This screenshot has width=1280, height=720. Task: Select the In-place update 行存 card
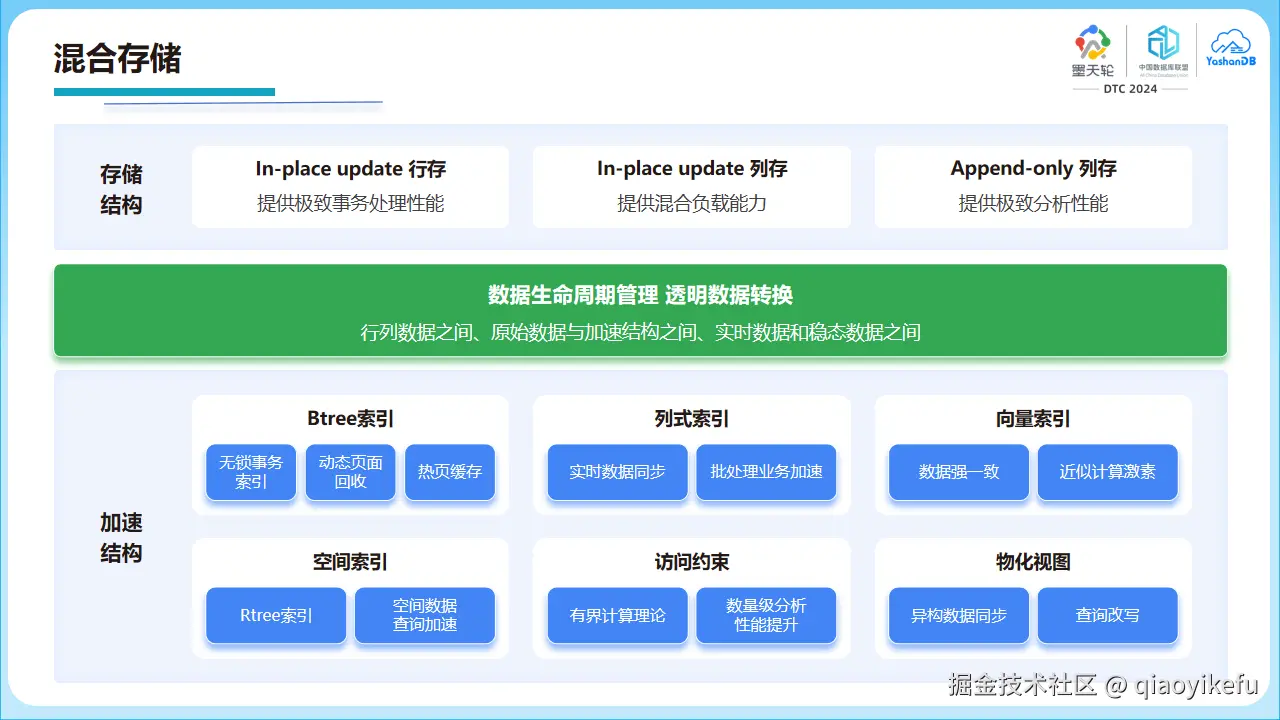(350, 186)
